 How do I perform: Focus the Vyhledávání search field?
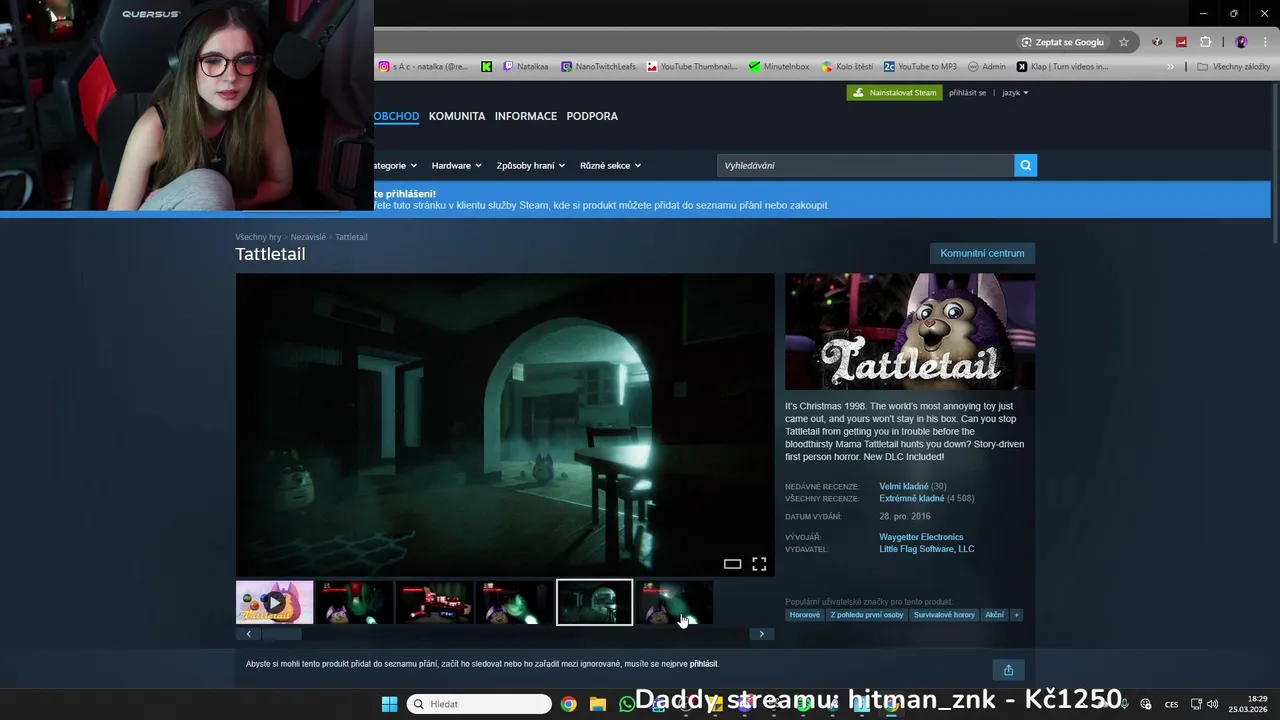[x=865, y=165]
